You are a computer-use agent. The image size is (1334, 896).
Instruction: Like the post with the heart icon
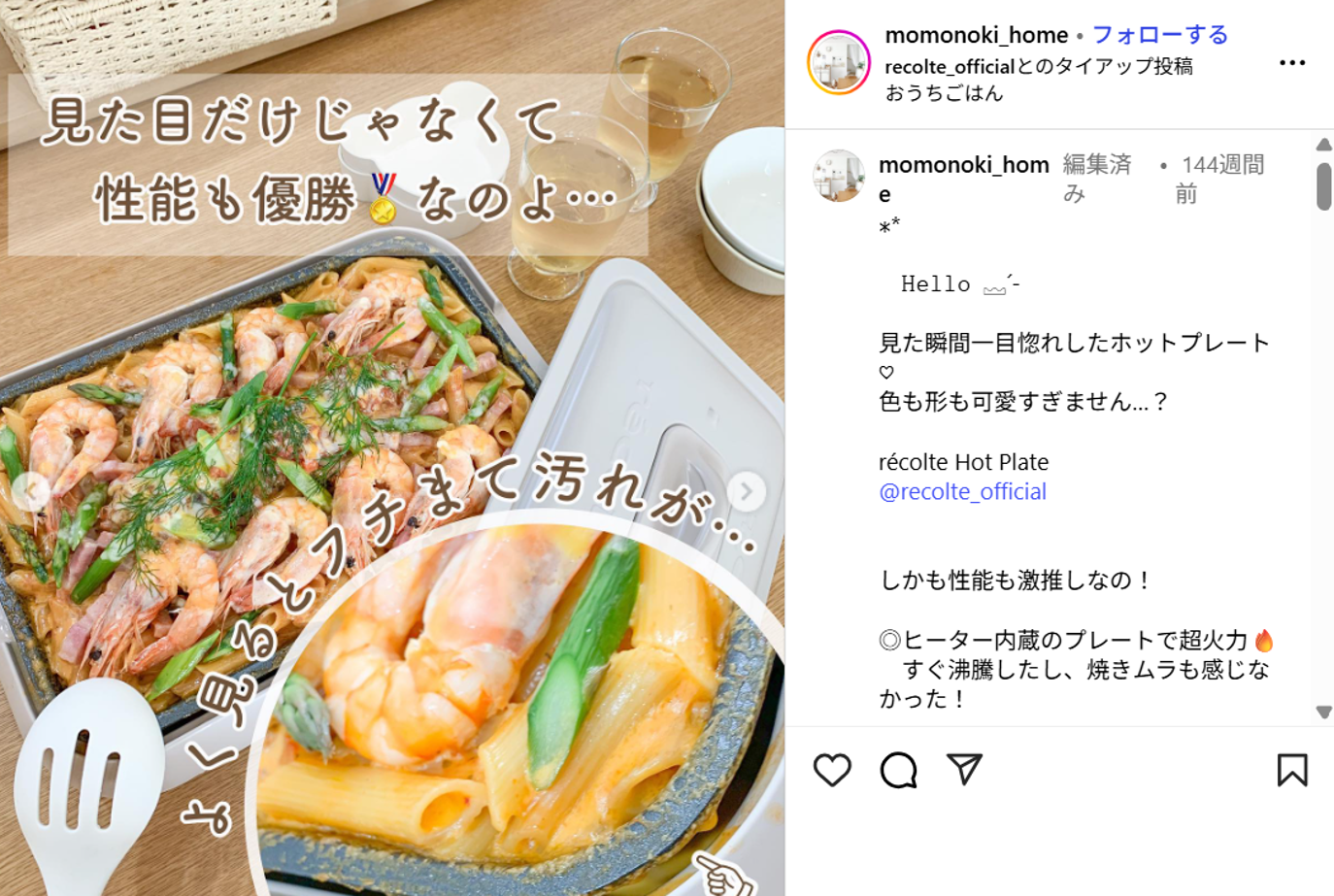832,770
